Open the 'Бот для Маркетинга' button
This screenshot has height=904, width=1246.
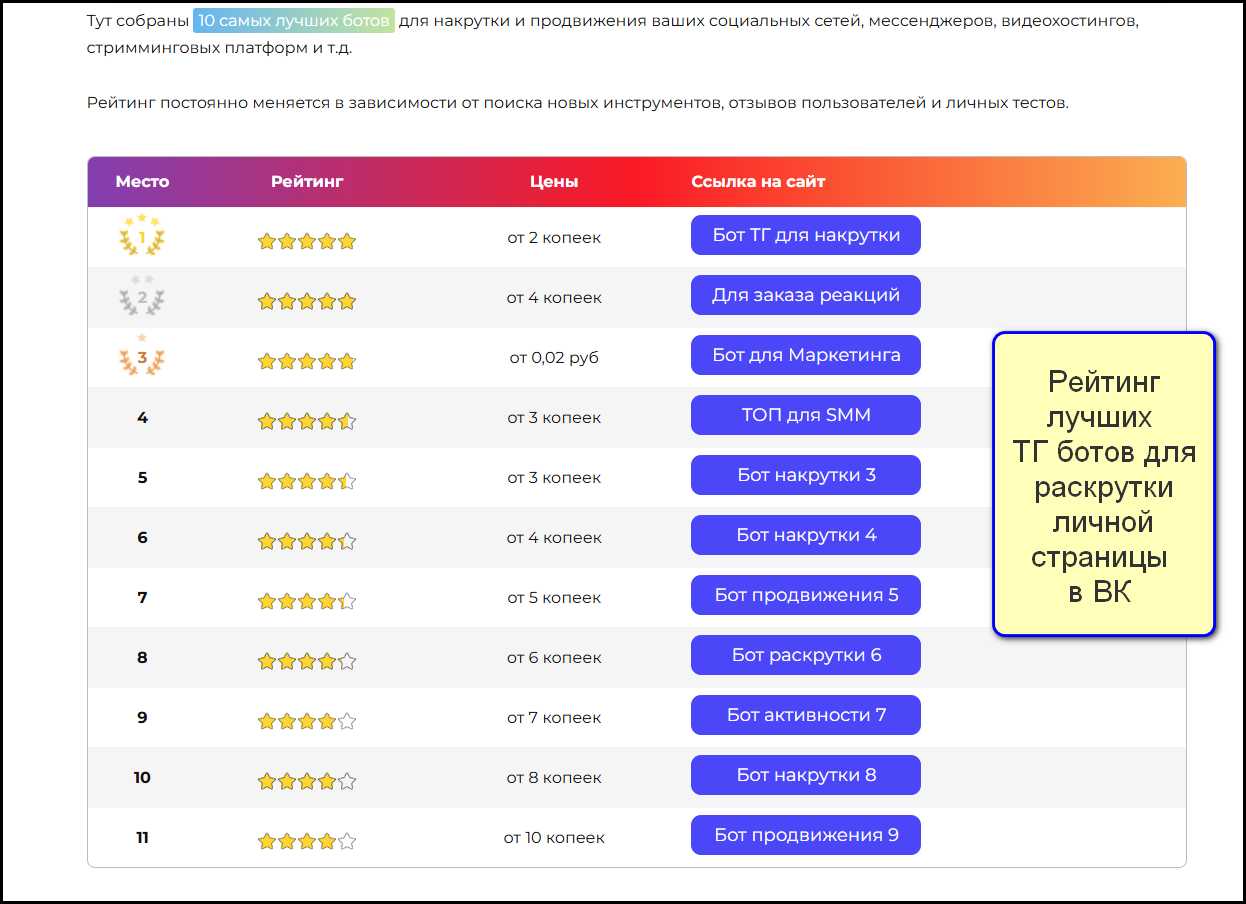805,355
